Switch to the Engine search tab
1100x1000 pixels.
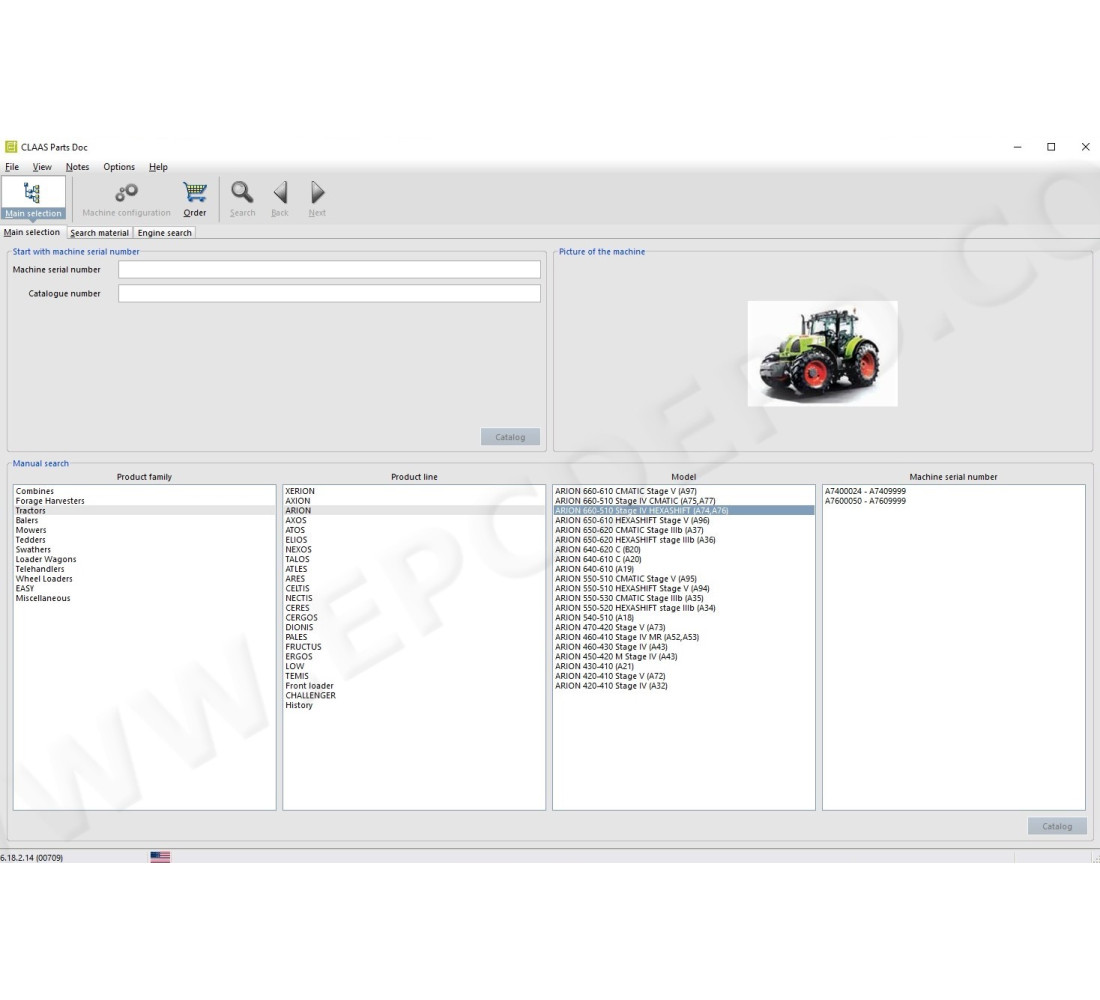coord(164,233)
